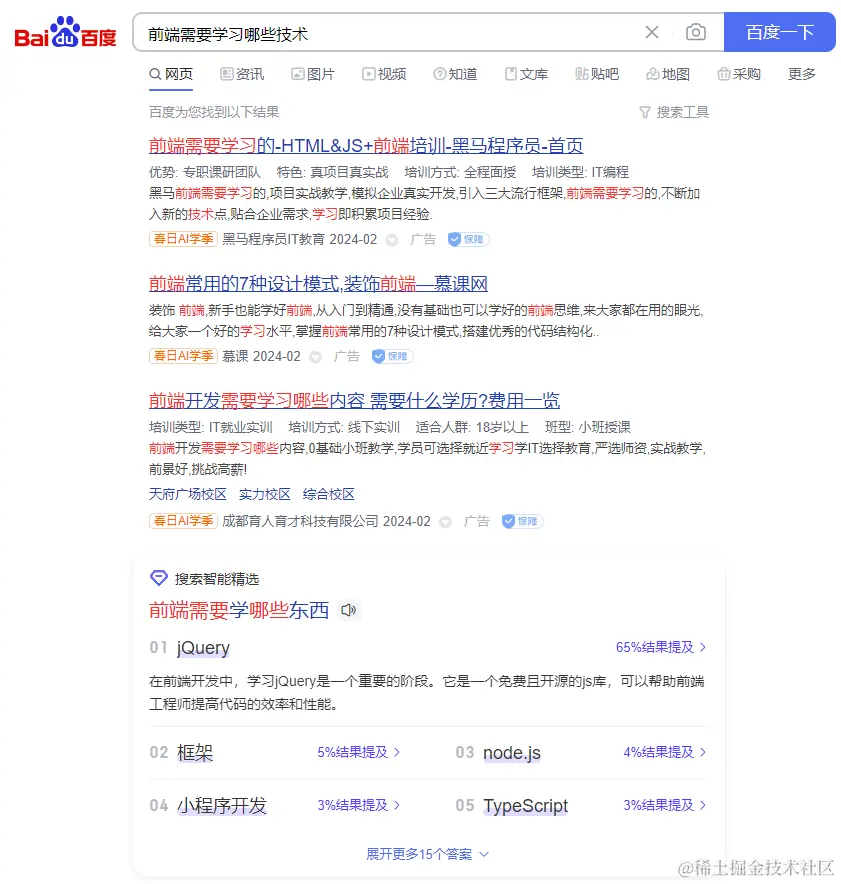Open the 知道 tab

click(455, 74)
